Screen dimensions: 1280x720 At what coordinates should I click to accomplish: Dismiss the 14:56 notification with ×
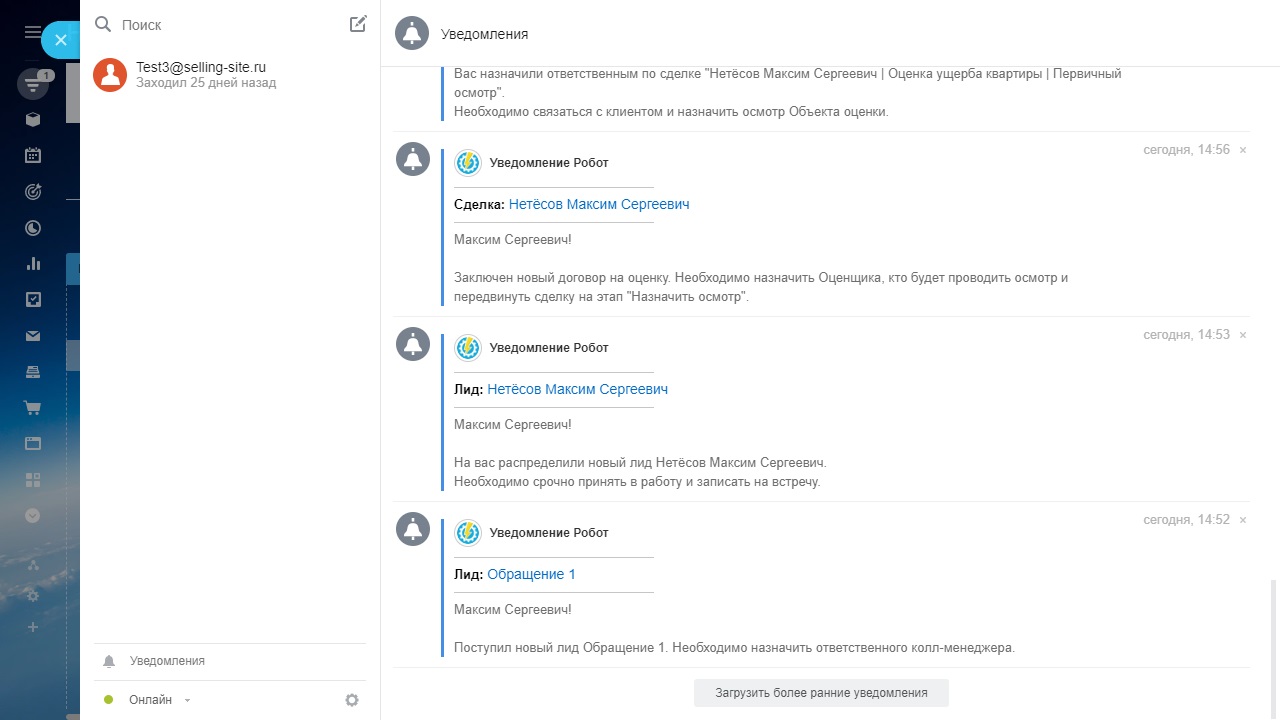coord(1243,150)
